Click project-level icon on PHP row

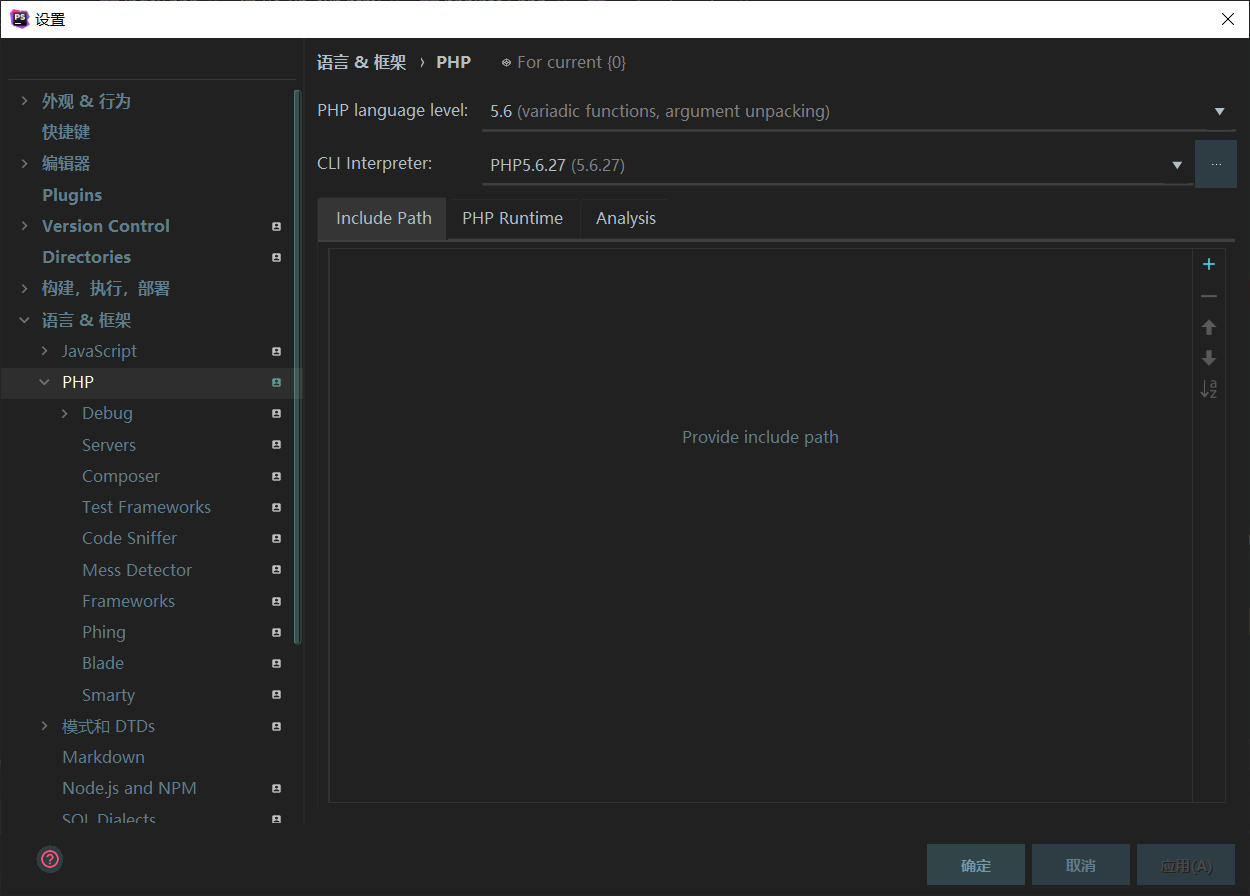tap(276, 383)
